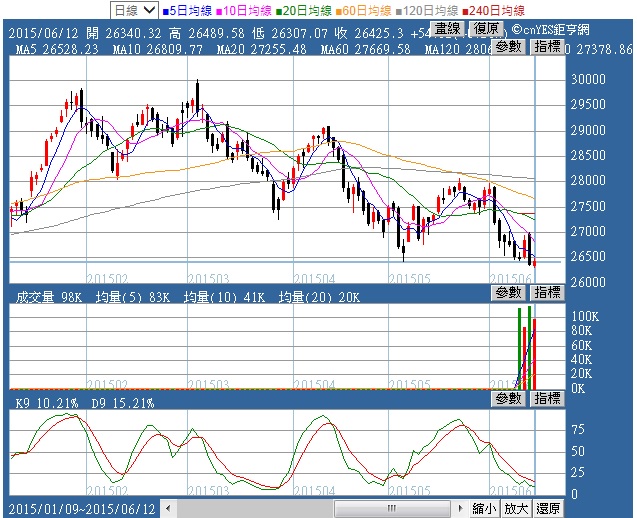
Task: Click the 畫線 draw line button
Action: click(x=447, y=29)
